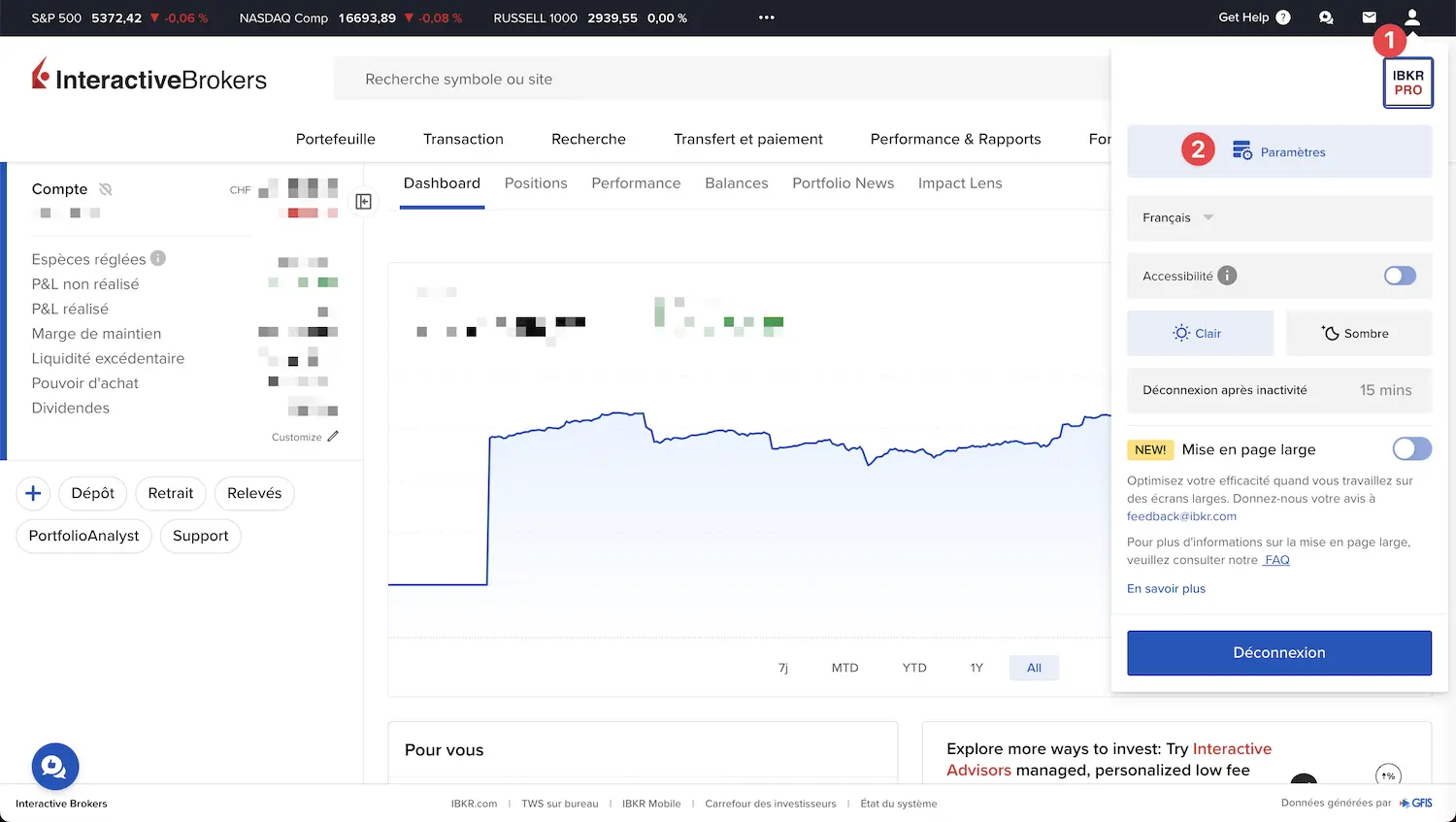Image resolution: width=1456 pixels, height=822 pixels.
Task: Click the blue Déconnexion button
Action: [x=1279, y=653]
